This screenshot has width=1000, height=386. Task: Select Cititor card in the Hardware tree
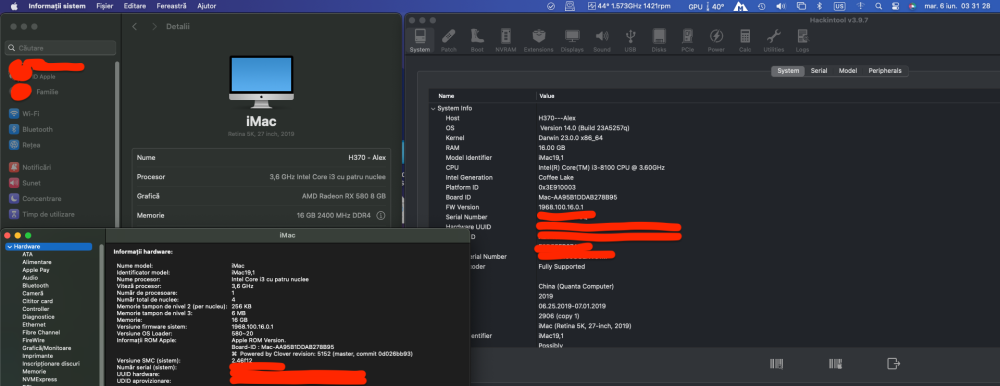pyautogui.click(x=38, y=301)
